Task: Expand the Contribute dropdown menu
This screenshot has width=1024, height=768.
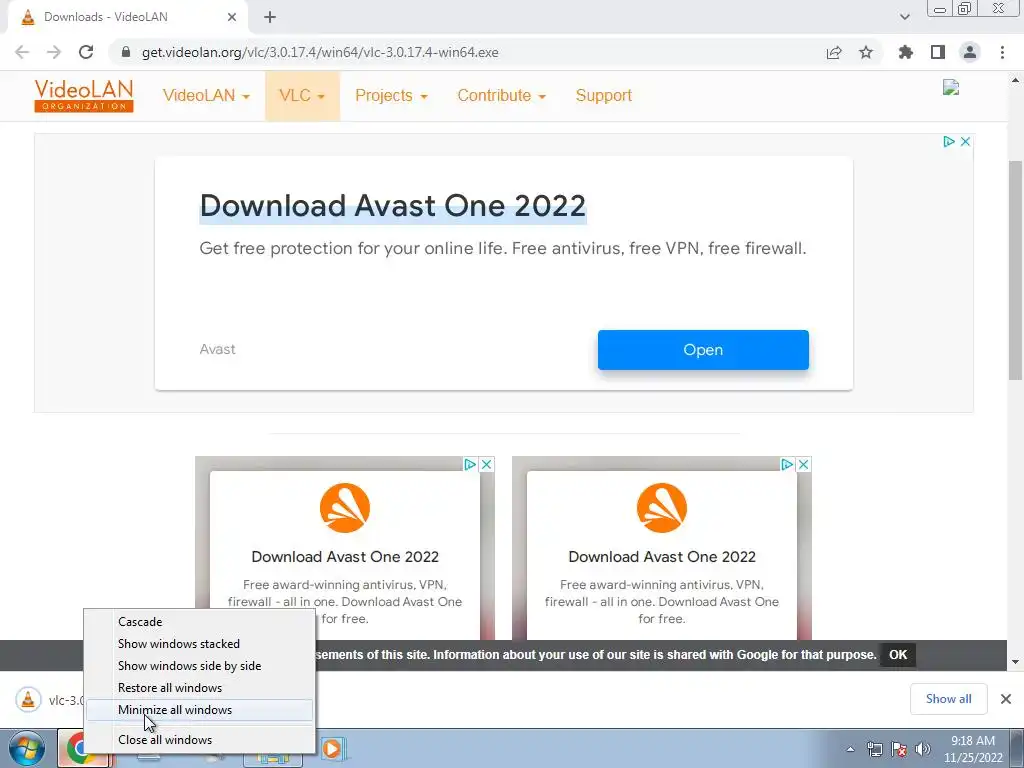Action: coord(502,95)
